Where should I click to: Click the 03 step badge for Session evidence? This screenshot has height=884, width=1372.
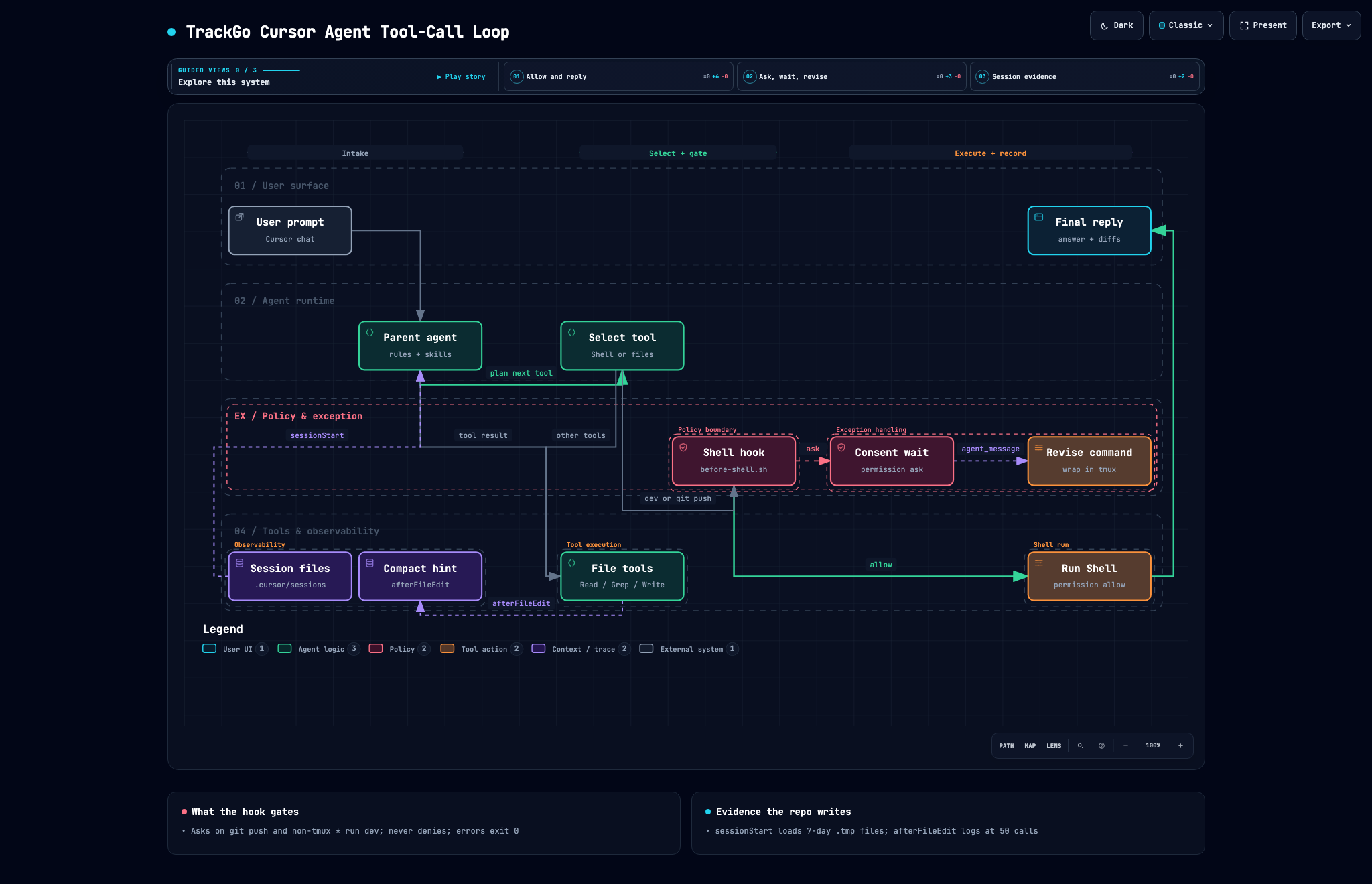point(982,76)
